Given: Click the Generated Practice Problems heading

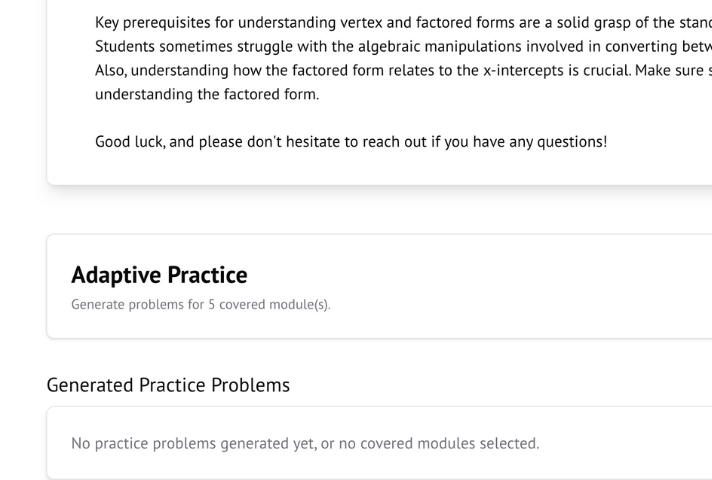Looking at the screenshot, I should point(168,385).
